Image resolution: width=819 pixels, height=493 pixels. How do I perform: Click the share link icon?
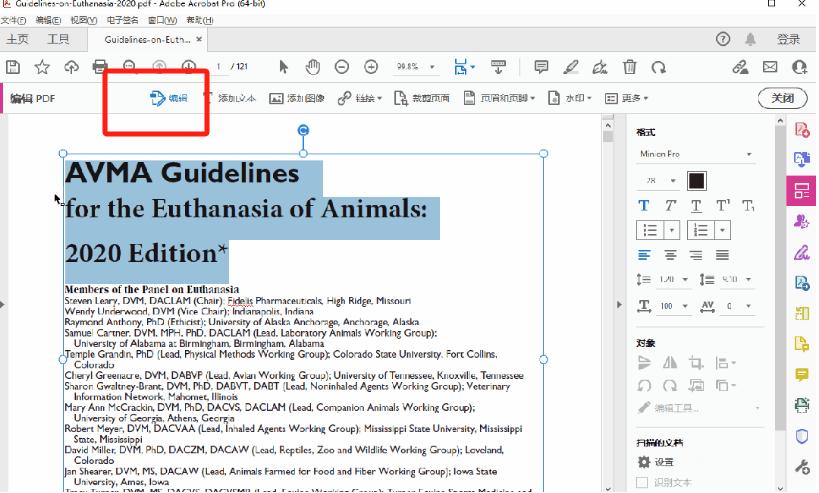pyautogui.click(x=740, y=67)
